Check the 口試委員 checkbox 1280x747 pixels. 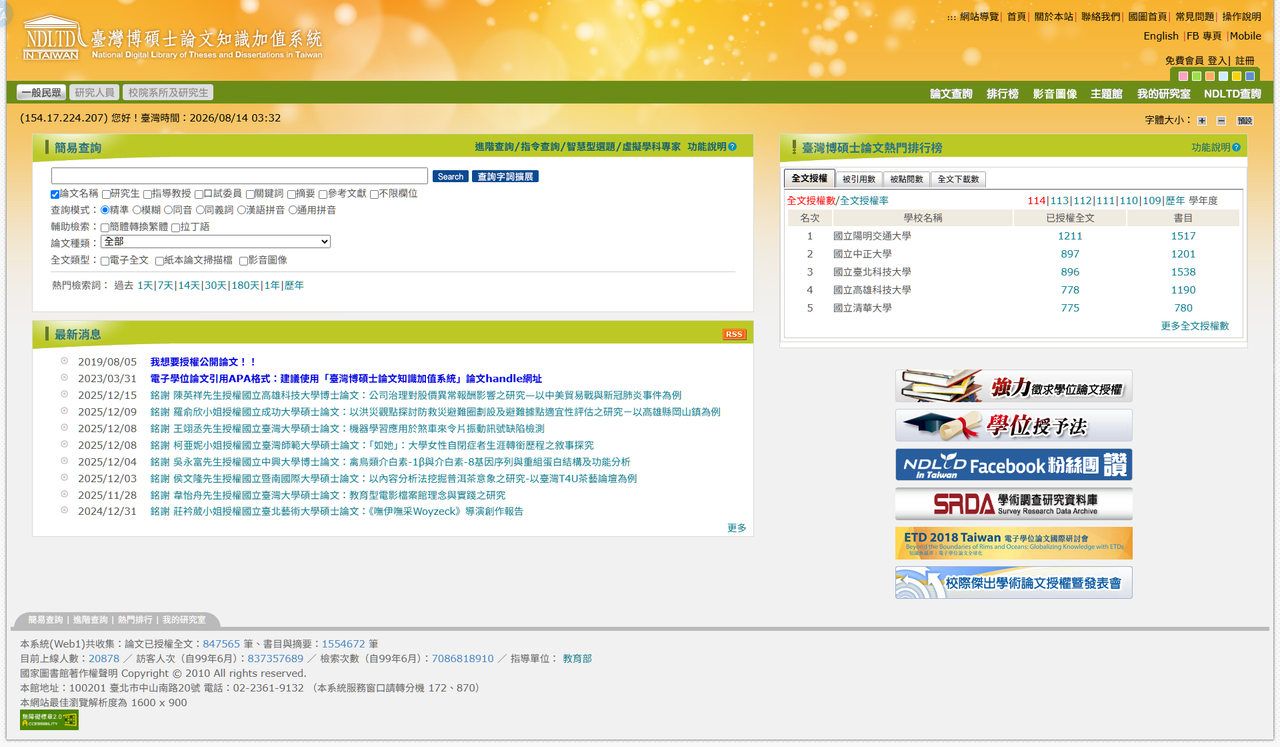[x=199, y=194]
